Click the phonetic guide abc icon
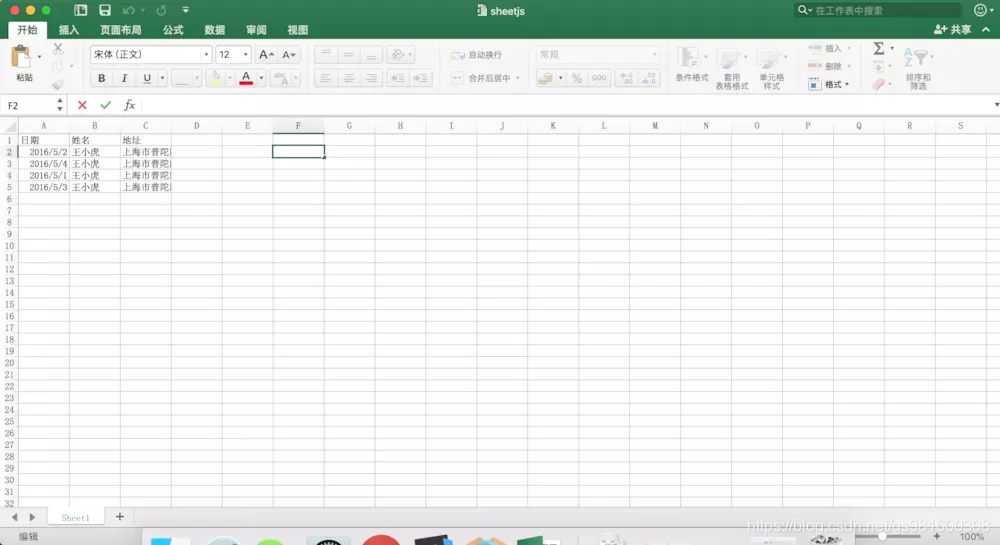Image resolution: width=1000 pixels, height=545 pixels. tap(281, 78)
